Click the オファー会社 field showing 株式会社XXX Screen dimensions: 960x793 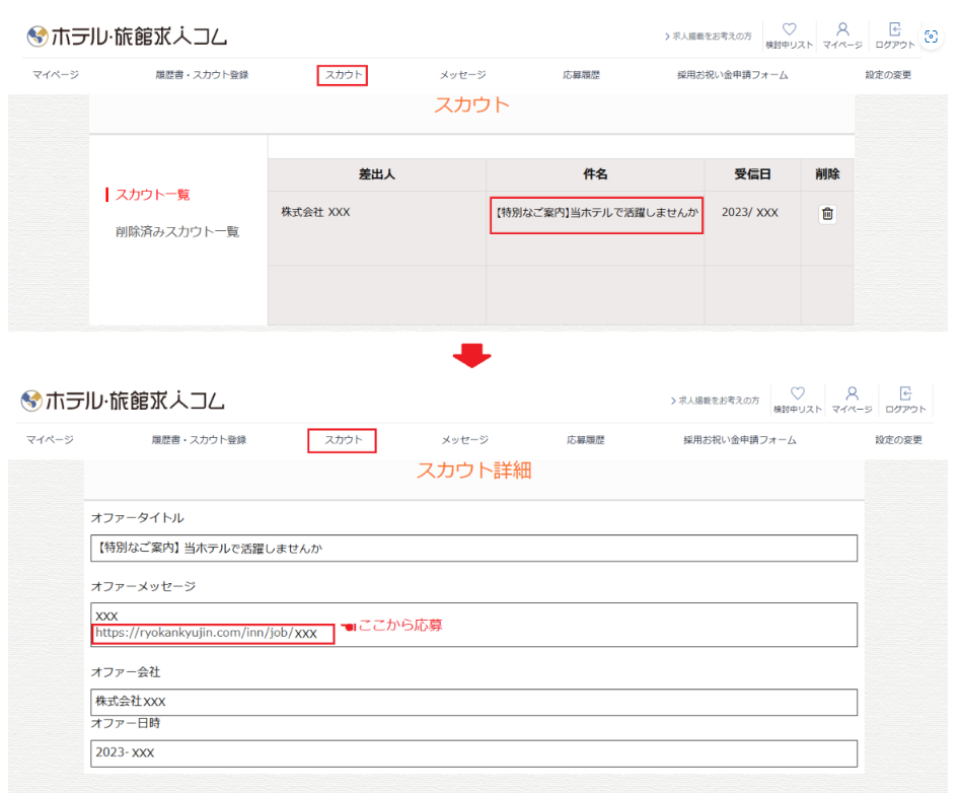click(474, 702)
